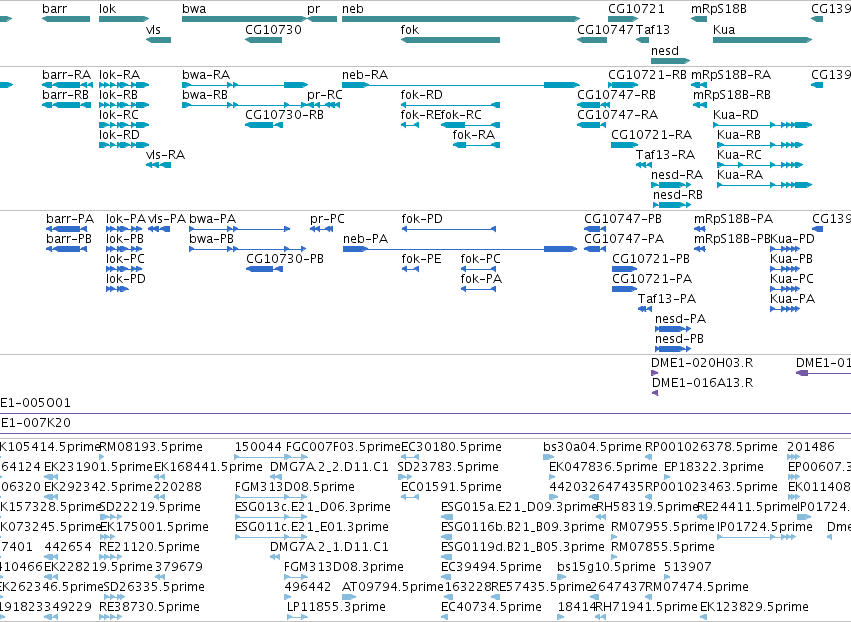Screen dimensions: 851x622
Task: Open the mRpS18B-RB transcript label
Action: point(732,94)
